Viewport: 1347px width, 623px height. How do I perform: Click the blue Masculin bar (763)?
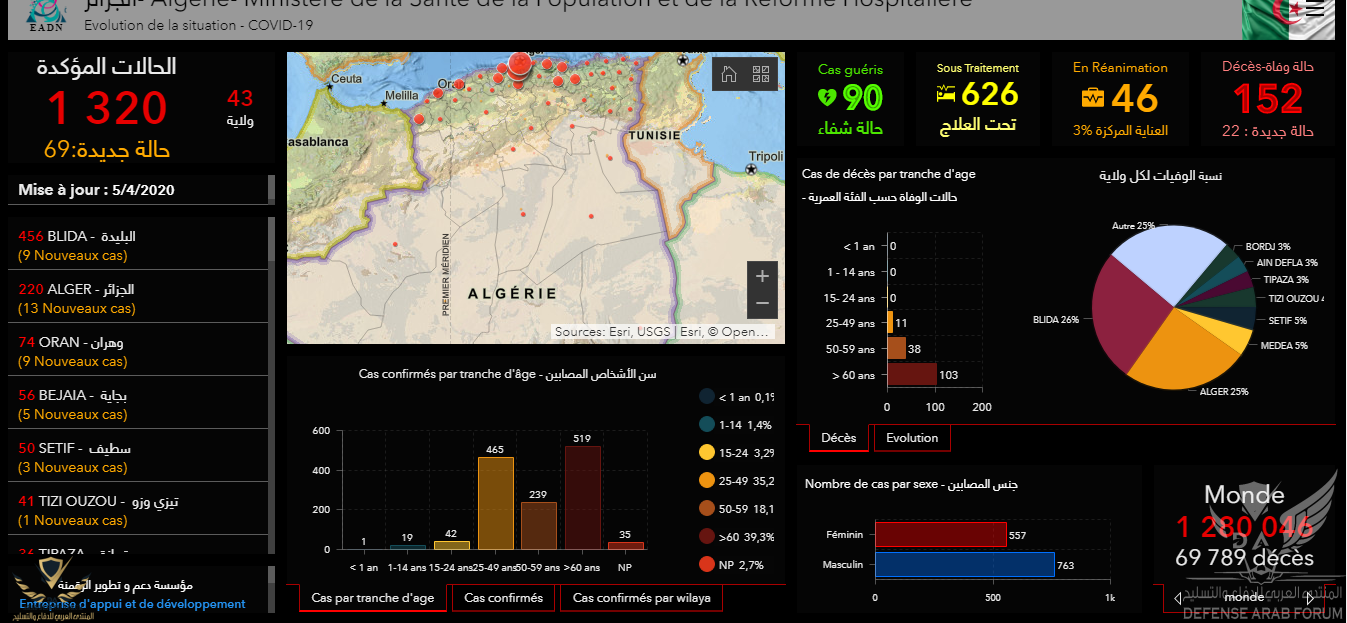click(x=965, y=565)
